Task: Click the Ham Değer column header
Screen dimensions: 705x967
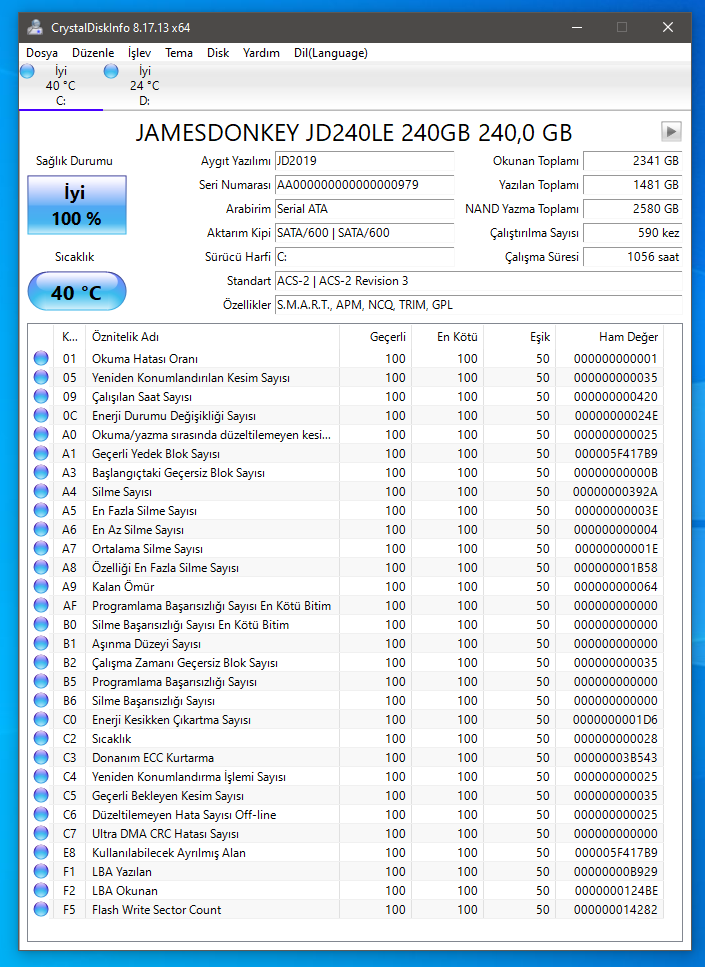Action: coord(609,337)
